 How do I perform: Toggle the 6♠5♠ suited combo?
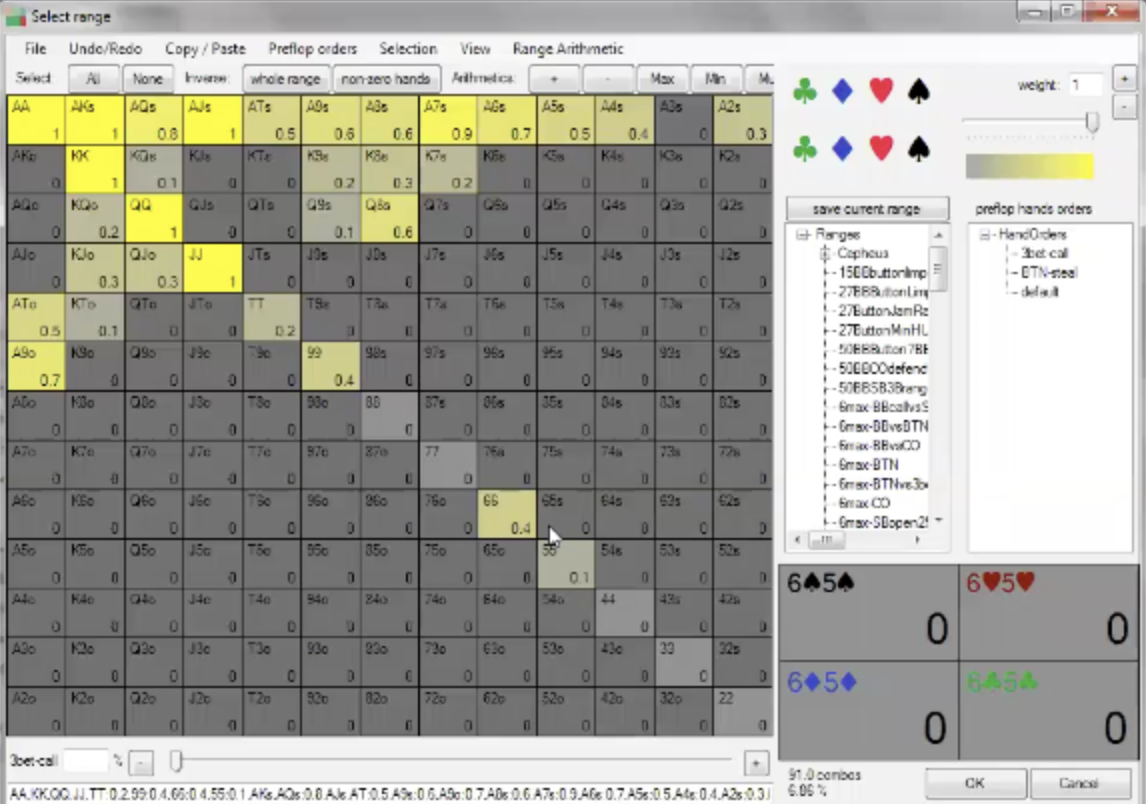tap(868, 613)
